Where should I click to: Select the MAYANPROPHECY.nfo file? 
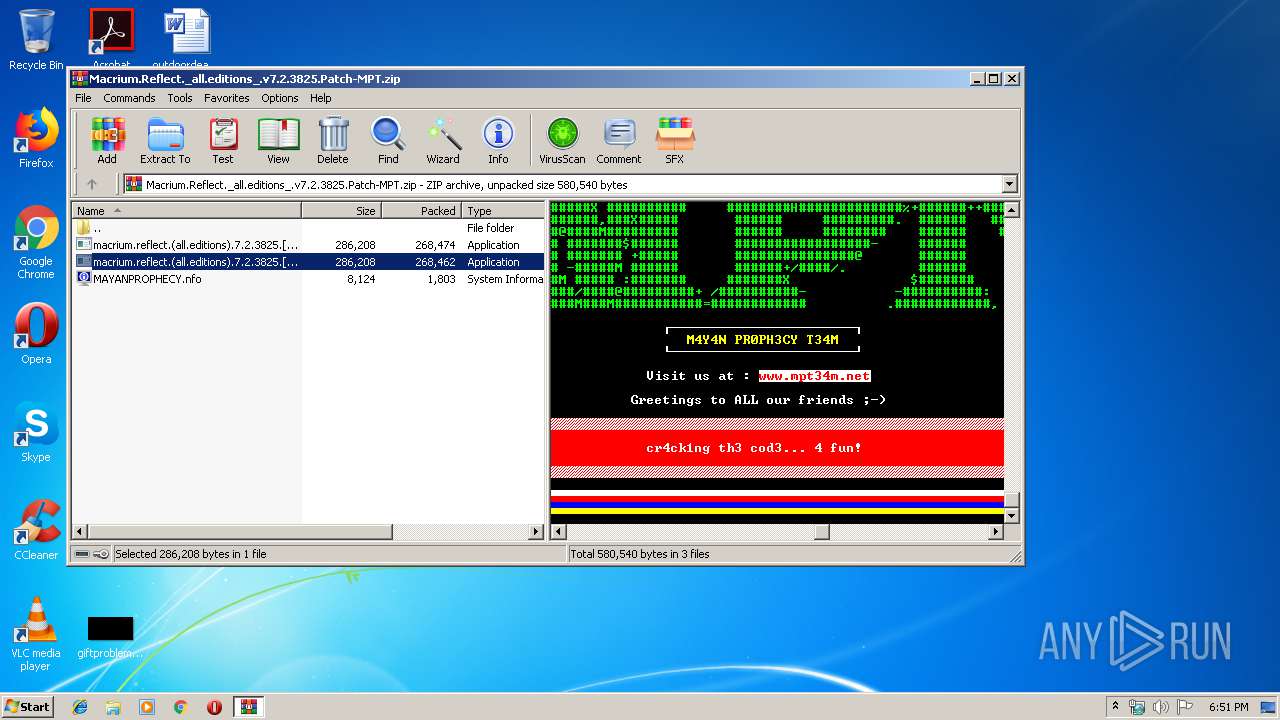pos(308,279)
